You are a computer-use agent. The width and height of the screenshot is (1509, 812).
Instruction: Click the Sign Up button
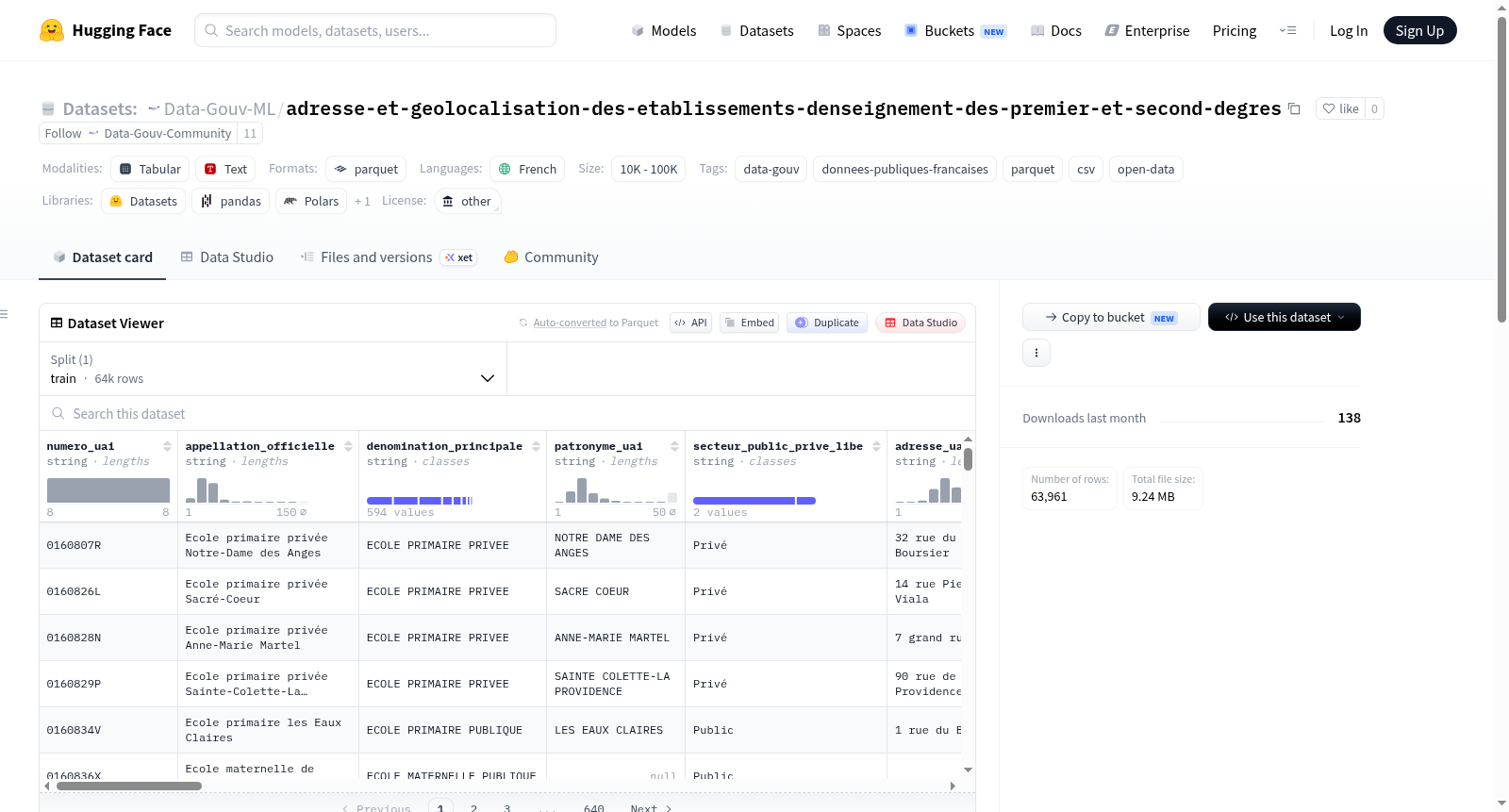click(1419, 30)
